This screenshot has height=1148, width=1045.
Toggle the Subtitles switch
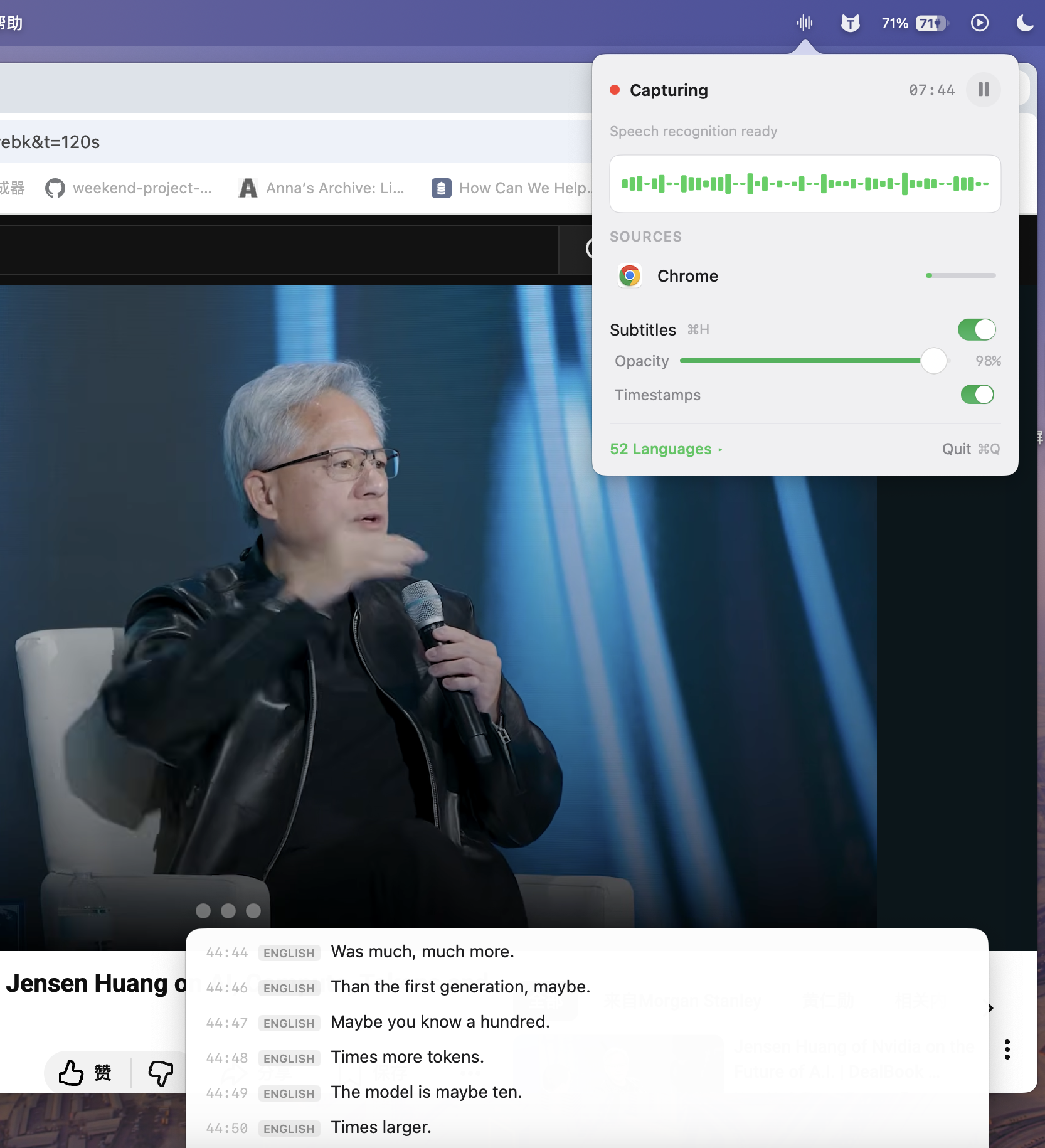click(x=977, y=329)
